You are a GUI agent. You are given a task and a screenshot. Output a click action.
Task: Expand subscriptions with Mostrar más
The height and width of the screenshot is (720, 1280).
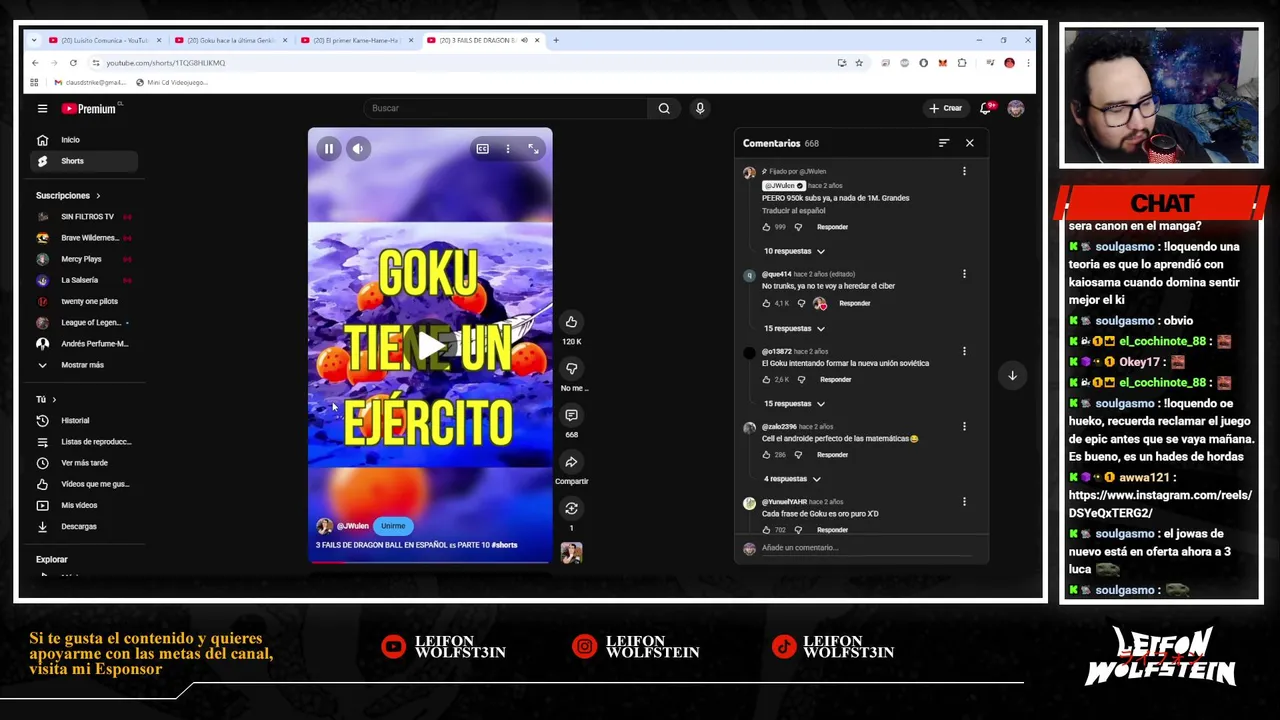(x=84, y=365)
